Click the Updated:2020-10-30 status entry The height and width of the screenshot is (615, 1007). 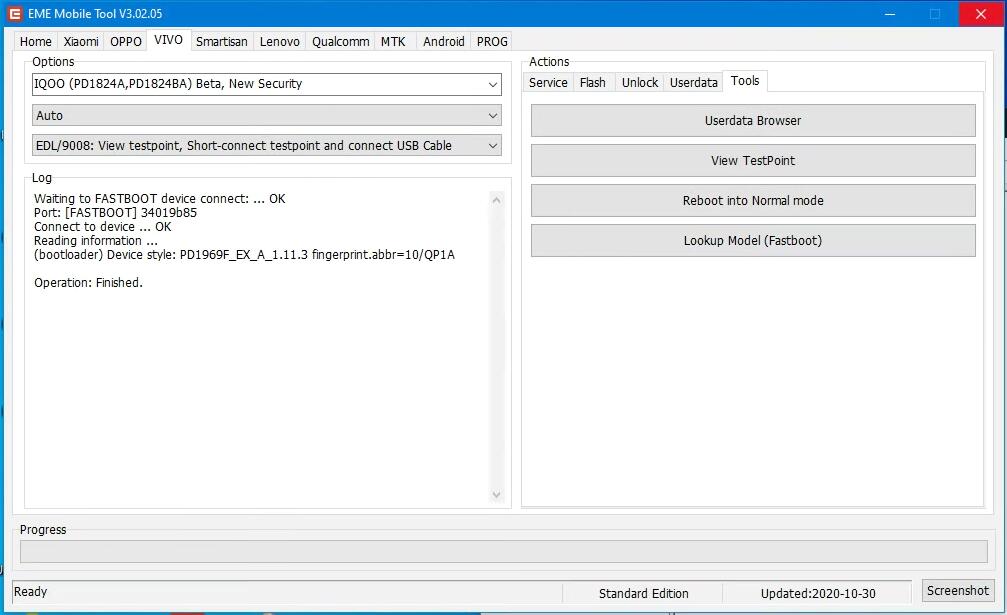(818, 593)
